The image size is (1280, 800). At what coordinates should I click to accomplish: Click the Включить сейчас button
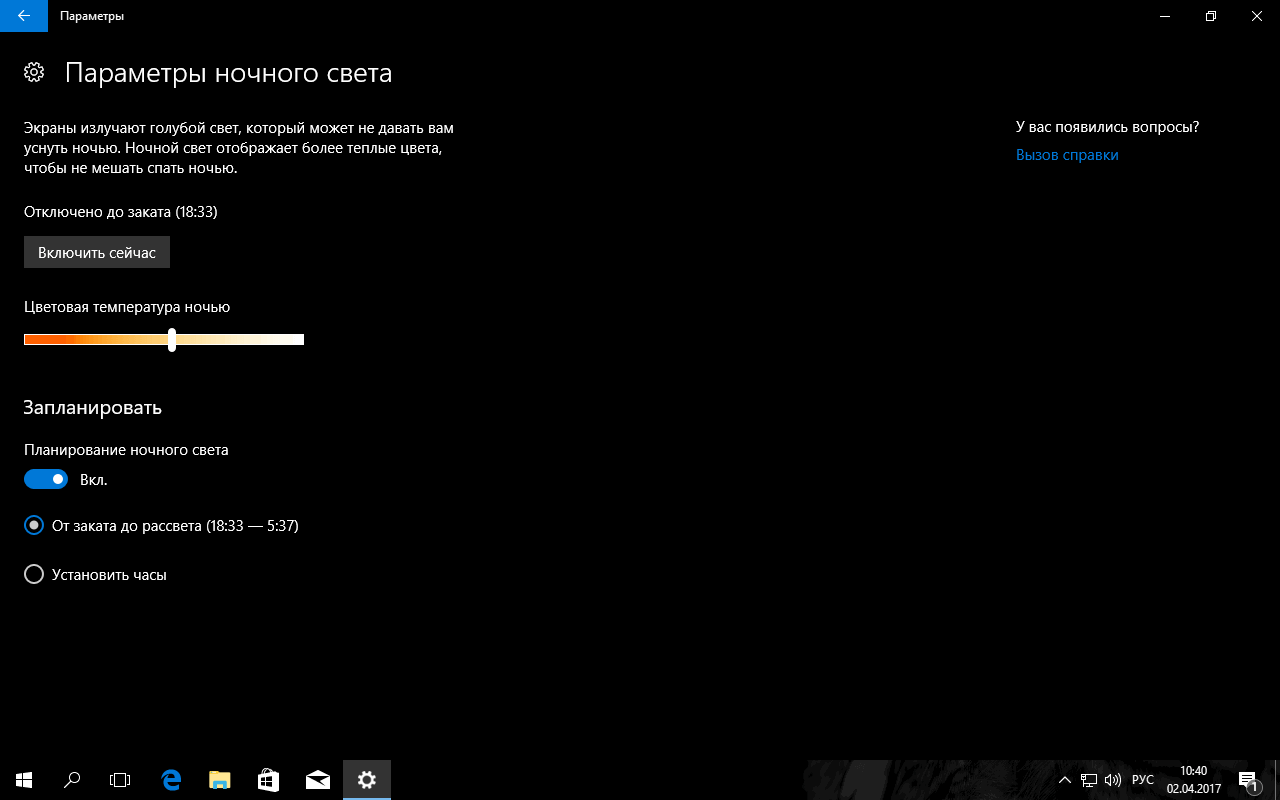point(97,253)
